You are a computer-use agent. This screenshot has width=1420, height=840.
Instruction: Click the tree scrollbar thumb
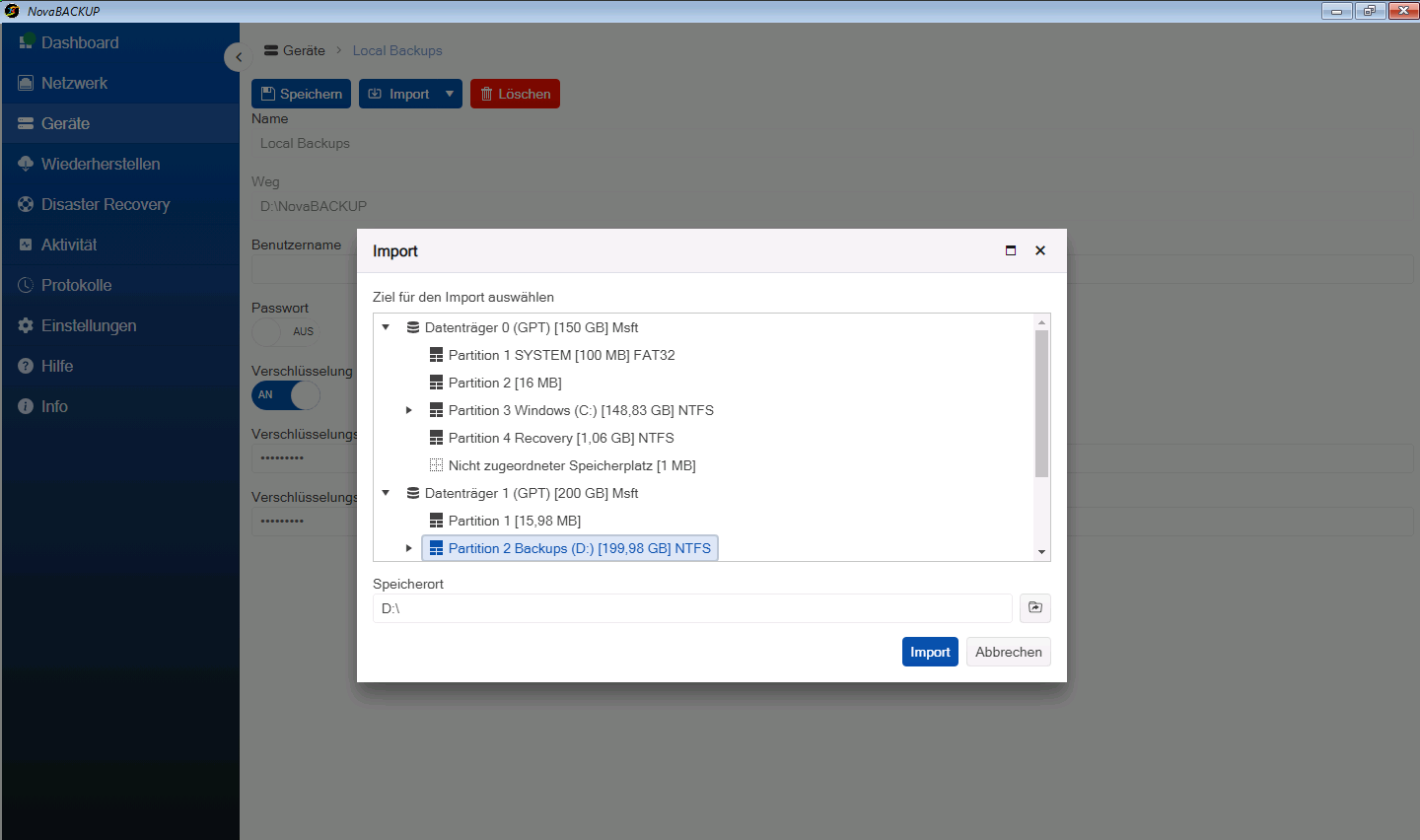[x=1041, y=404]
